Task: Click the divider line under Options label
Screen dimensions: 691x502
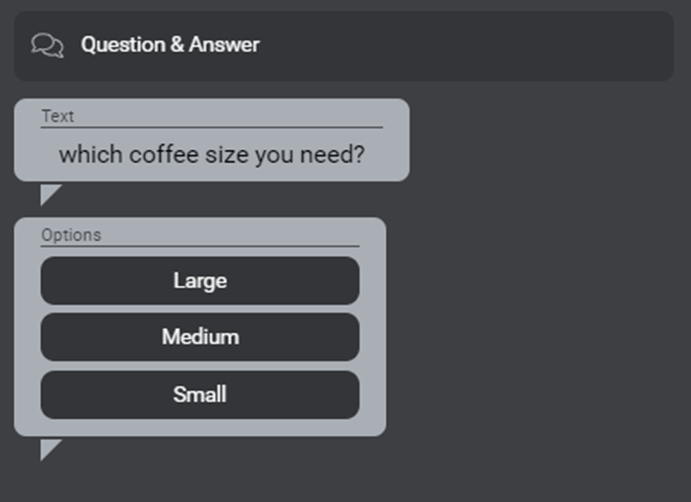Action: point(200,246)
